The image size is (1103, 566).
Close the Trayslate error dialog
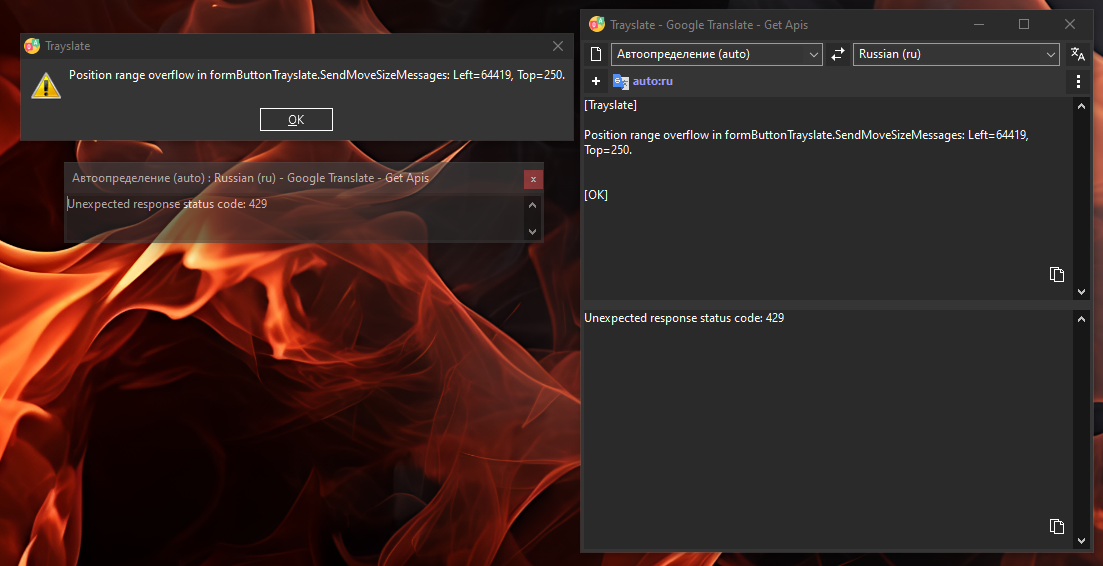[x=558, y=46]
